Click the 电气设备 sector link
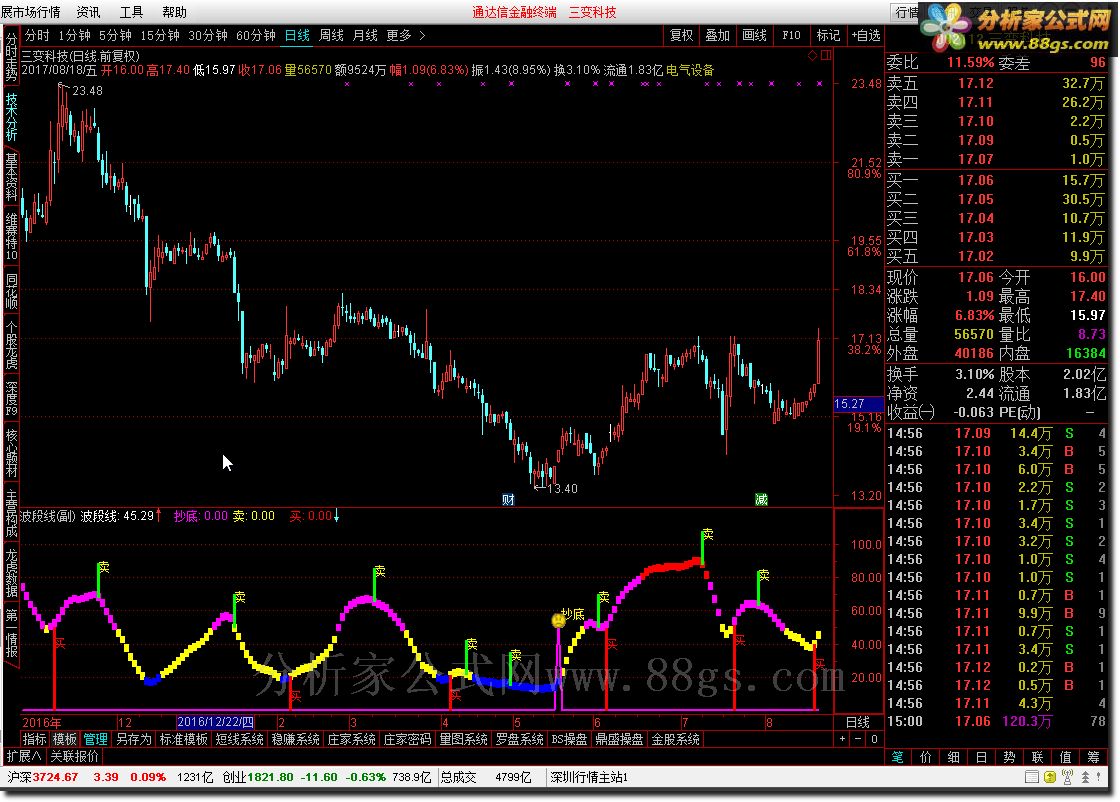The image size is (1120, 802). click(689, 70)
